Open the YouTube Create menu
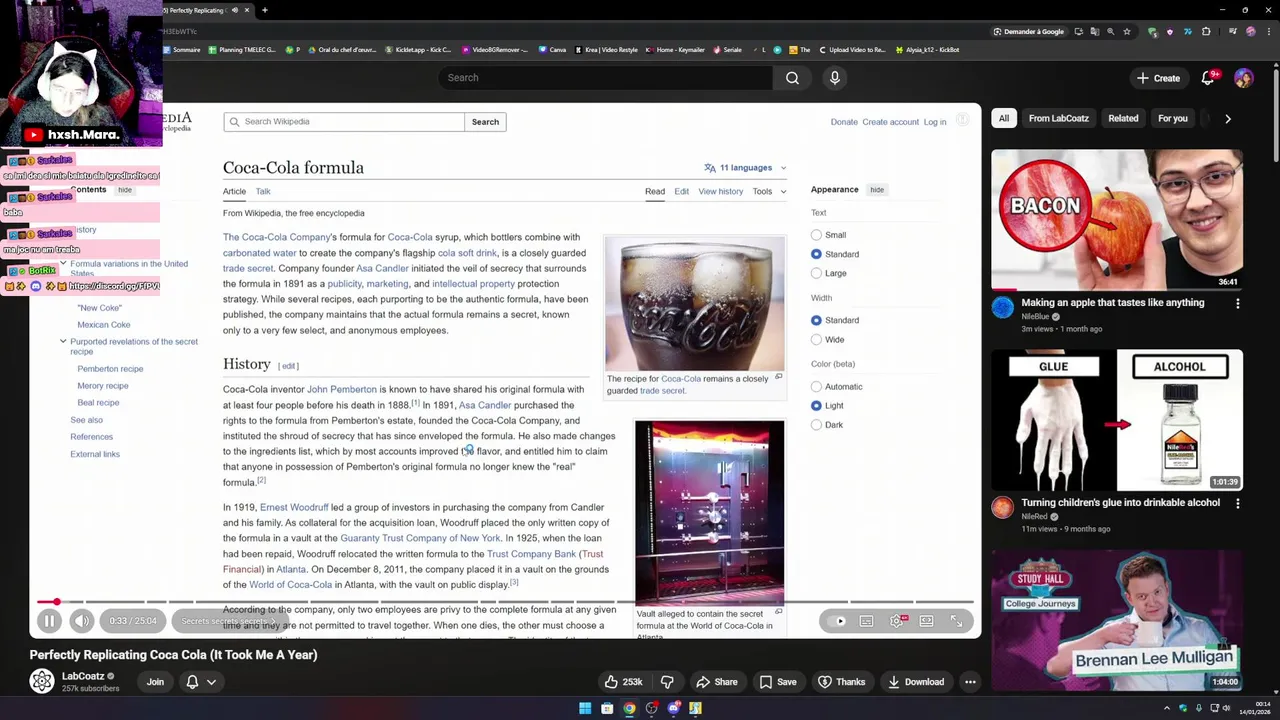This screenshot has height=720, width=1280. point(1158,78)
